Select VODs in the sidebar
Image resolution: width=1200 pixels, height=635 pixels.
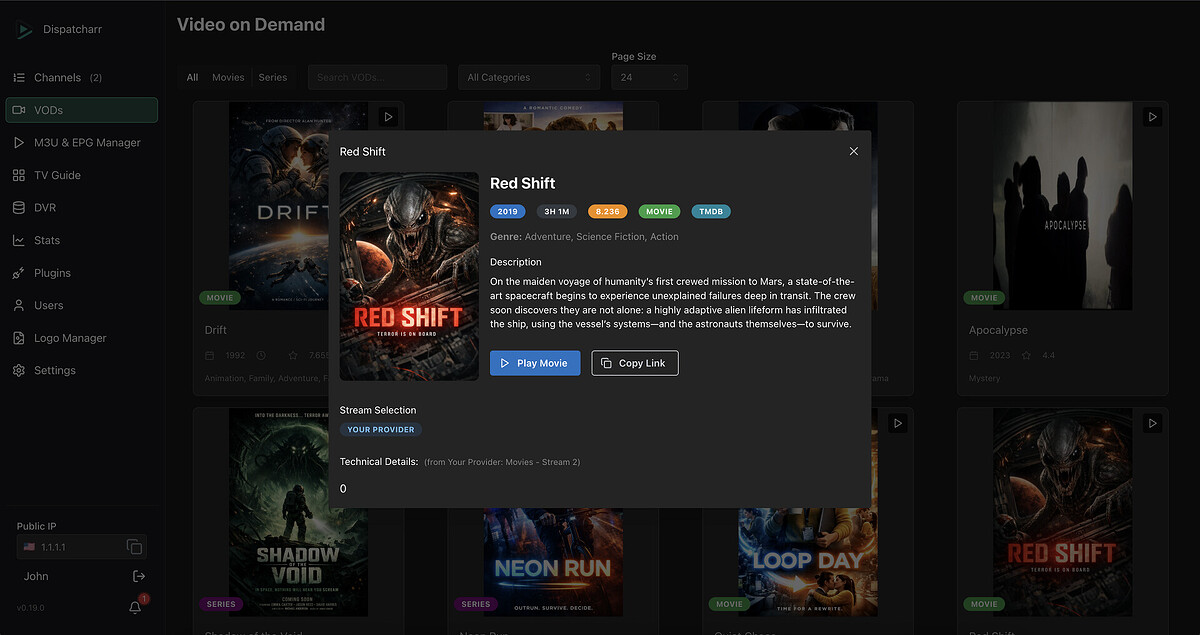pos(82,110)
